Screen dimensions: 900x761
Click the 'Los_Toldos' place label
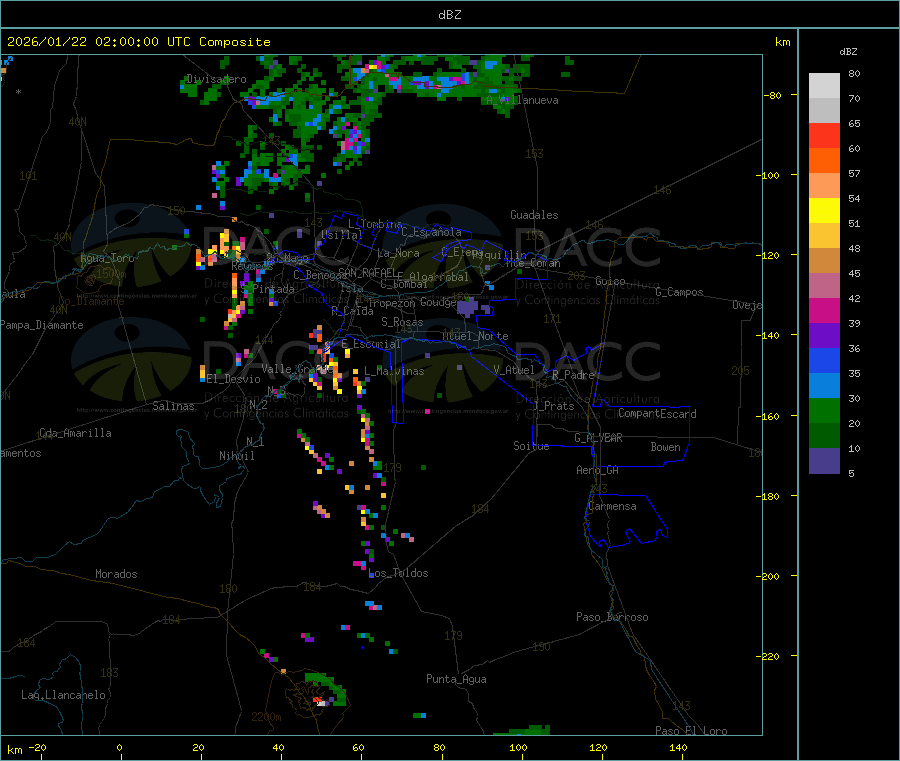398,573
